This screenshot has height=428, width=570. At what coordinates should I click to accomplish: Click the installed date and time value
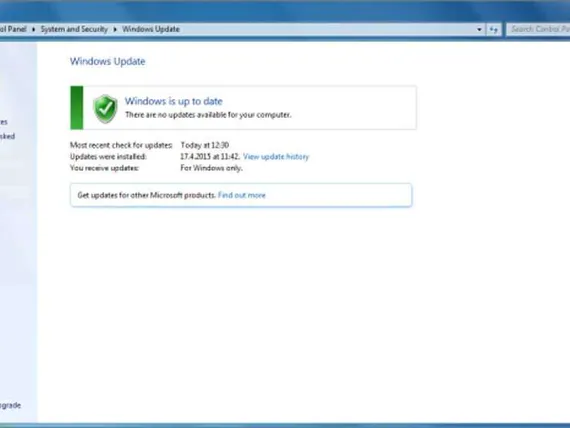[x=210, y=157]
